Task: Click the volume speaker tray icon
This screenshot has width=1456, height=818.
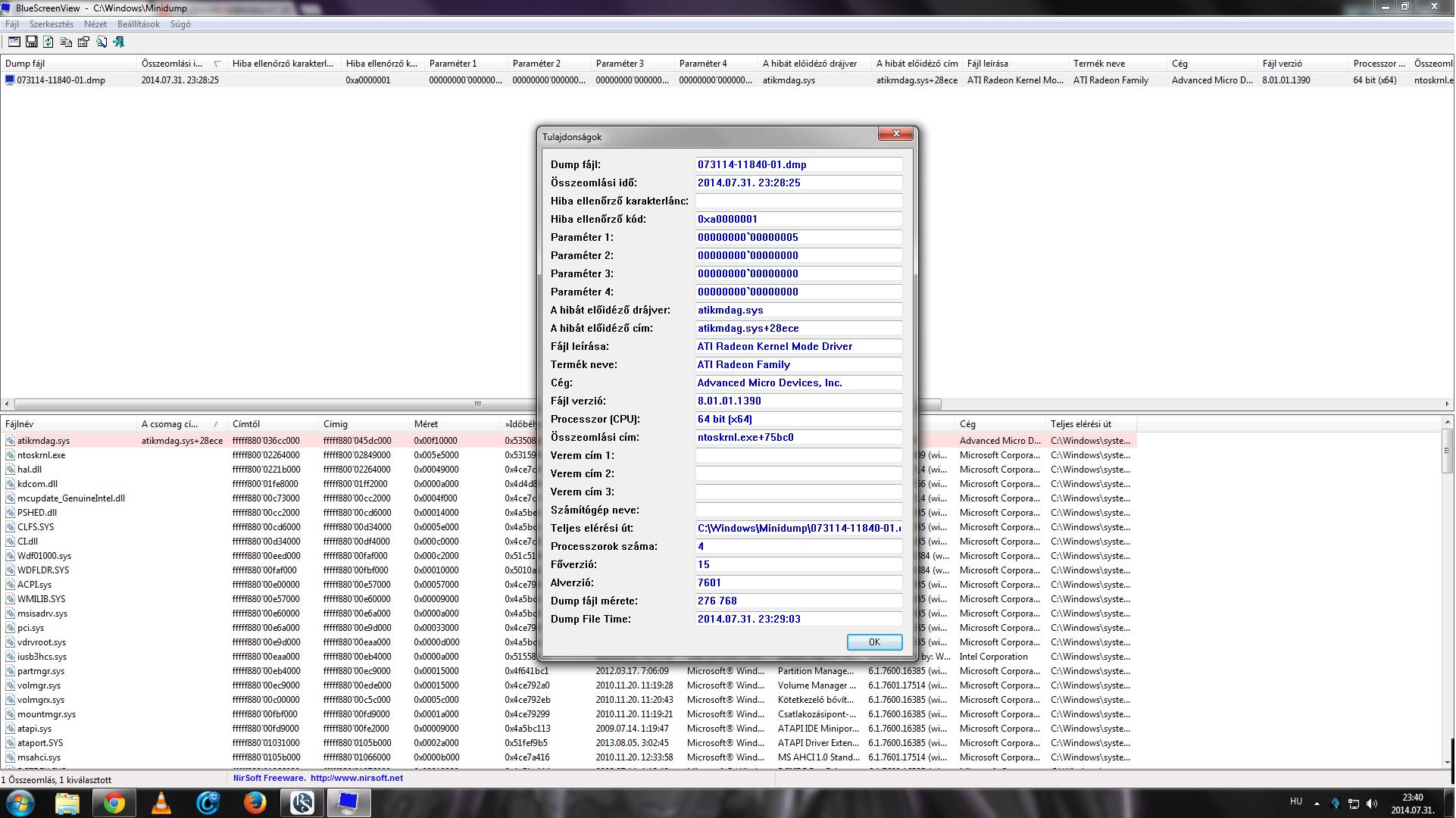Action: click(1372, 804)
